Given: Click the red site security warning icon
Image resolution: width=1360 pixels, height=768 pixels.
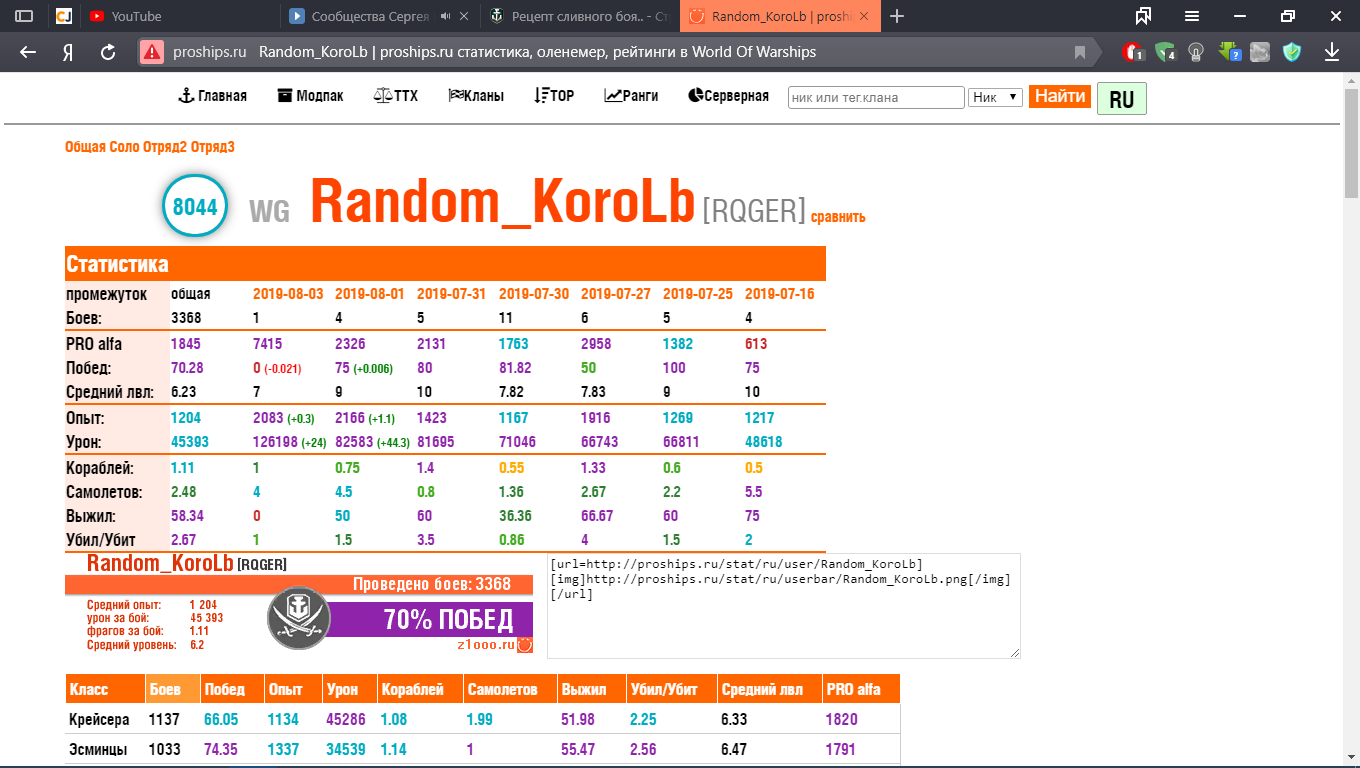Looking at the screenshot, I should click(151, 52).
